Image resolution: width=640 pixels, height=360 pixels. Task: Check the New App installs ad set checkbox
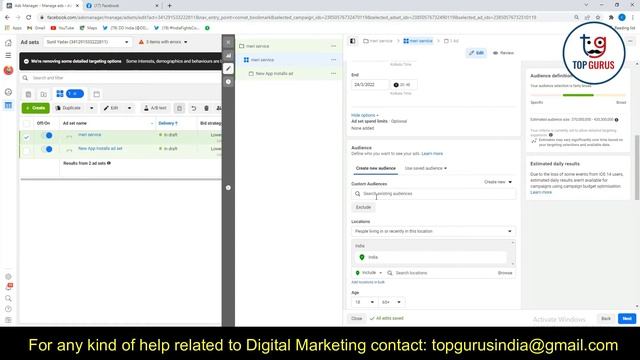pos(27,151)
